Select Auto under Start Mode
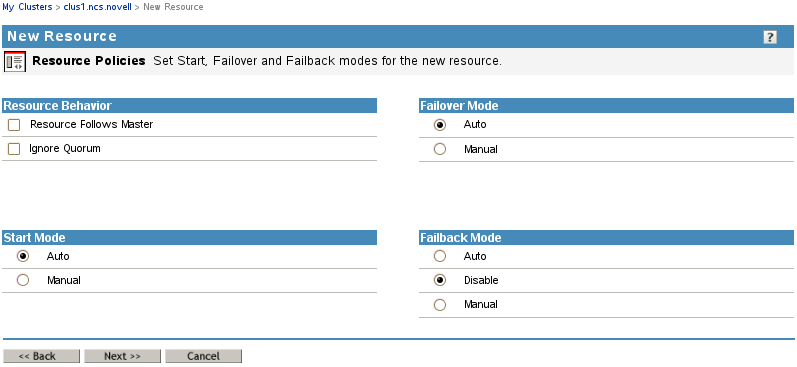The image size is (797, 367). (x=23, y=256)
